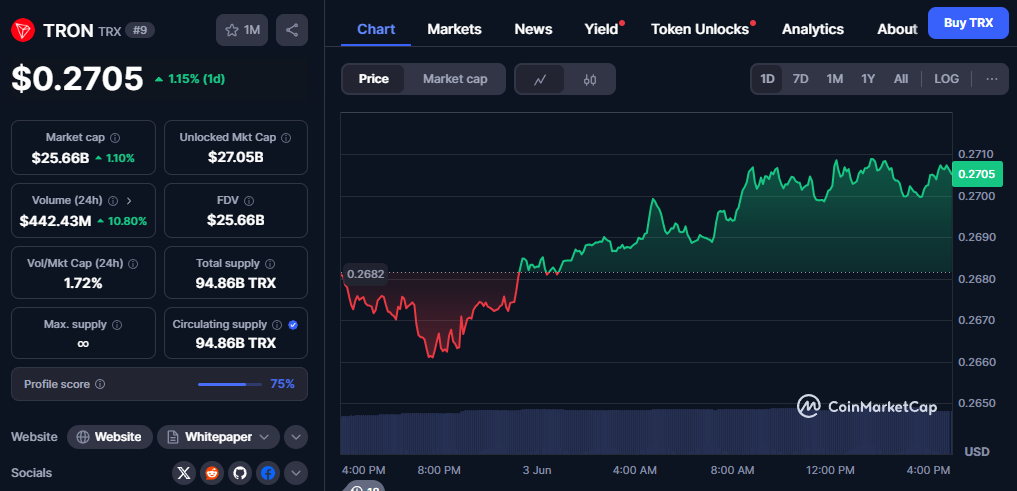Open the Token Unlocks tab

tap(700, 29)
